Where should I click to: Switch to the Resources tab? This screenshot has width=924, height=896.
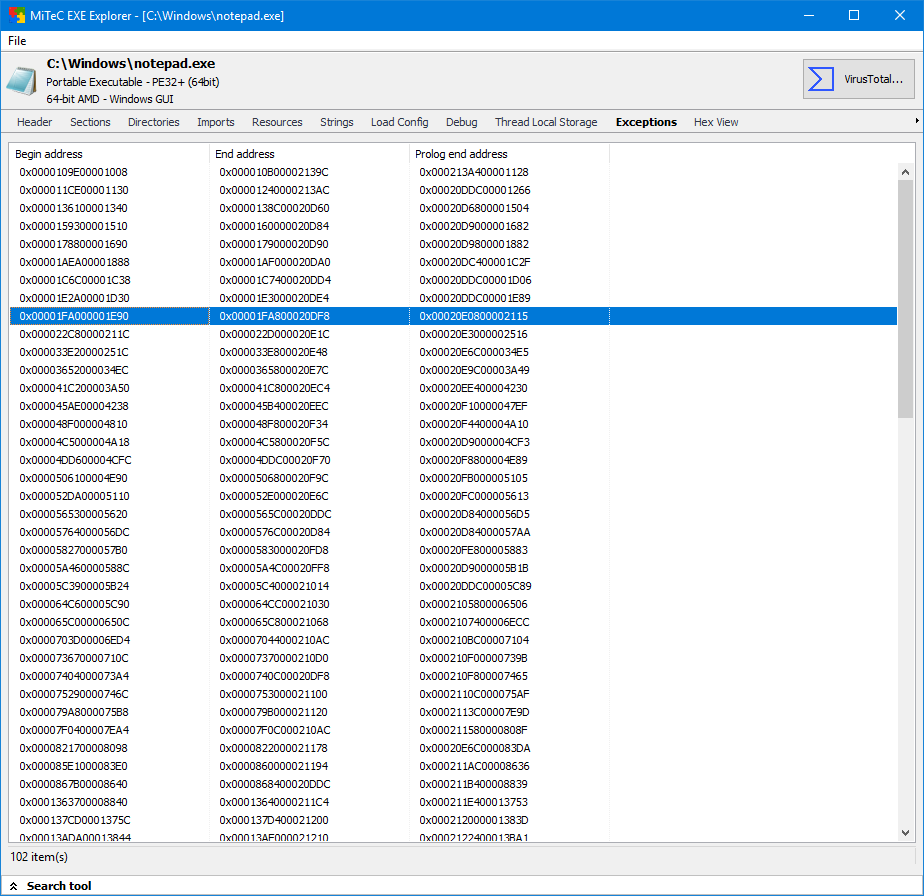tap(277, 122)
